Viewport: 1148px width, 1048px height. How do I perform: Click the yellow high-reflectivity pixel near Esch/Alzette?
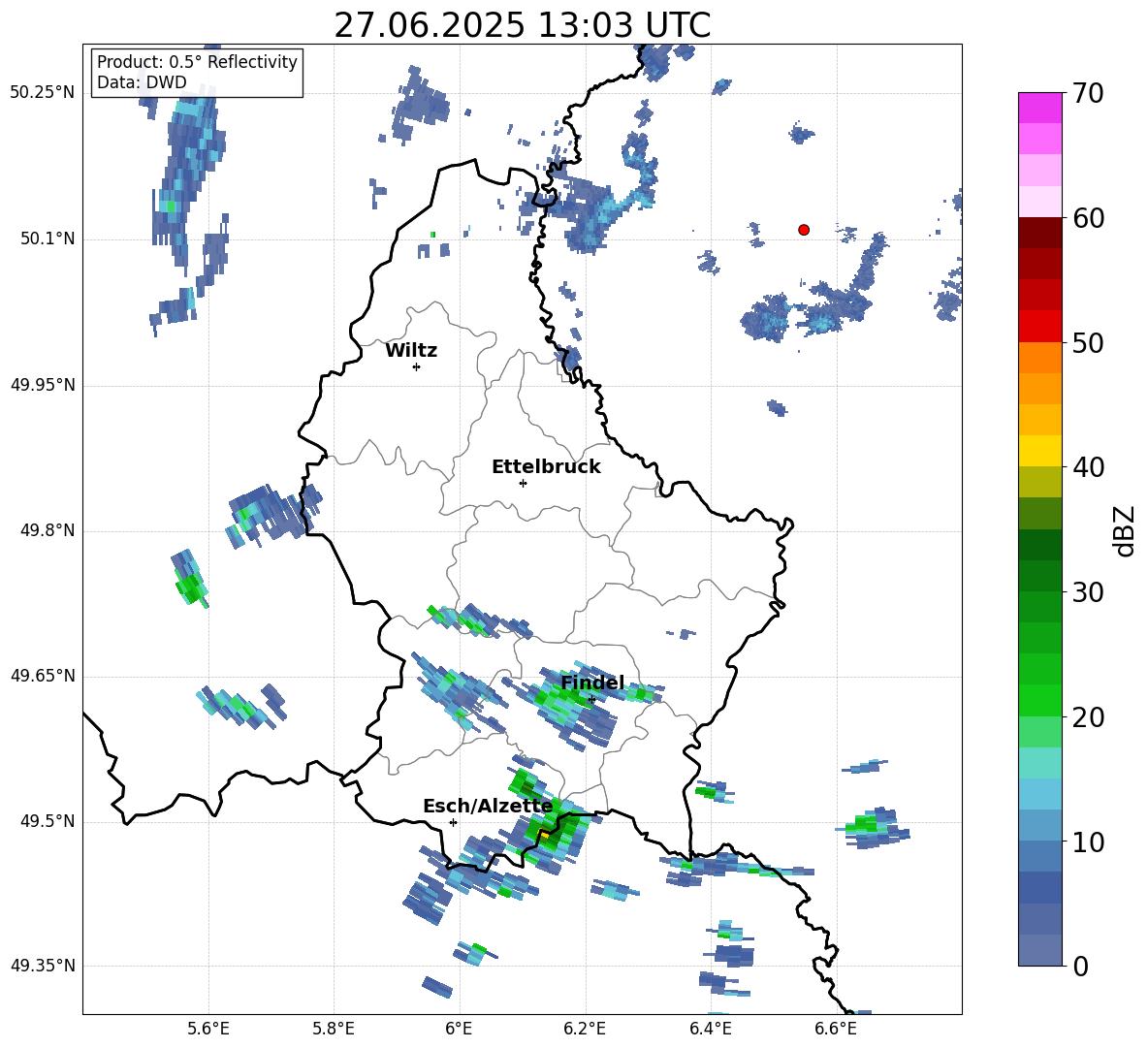545,834
